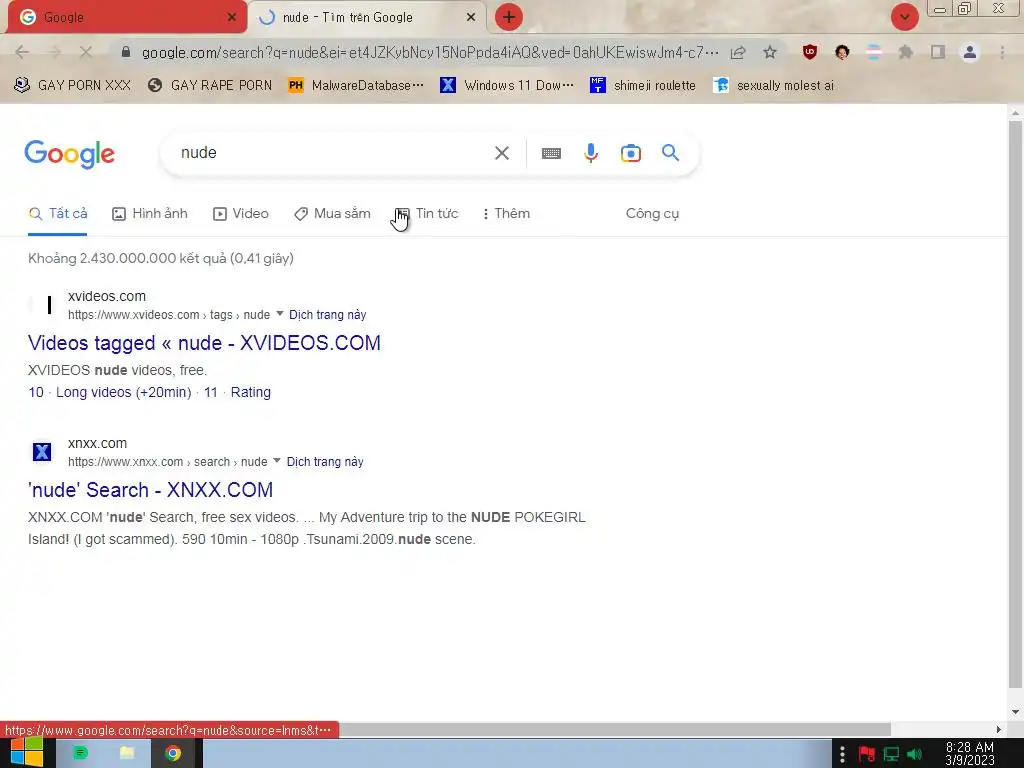Open the taskbar clock showing 8:28 AM
This screenshot has height=768, width=1024.
tap(970, 754)
